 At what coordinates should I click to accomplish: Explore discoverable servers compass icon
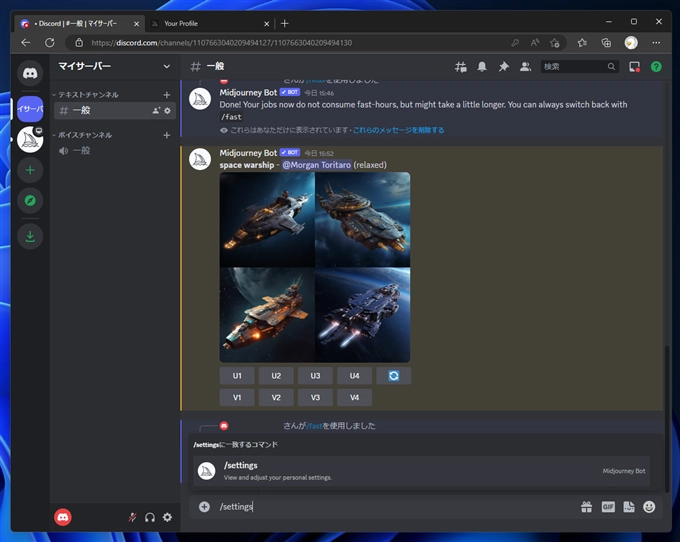(30, 200)
